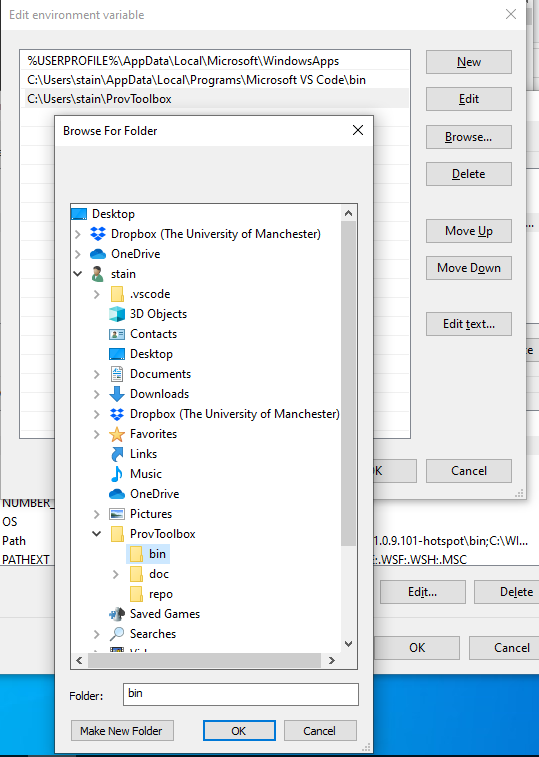Select the C:\Users\stain\ProvToolbox path entry
The height and width of the screenshot is (757, 539).
click(x=215, y=99)
